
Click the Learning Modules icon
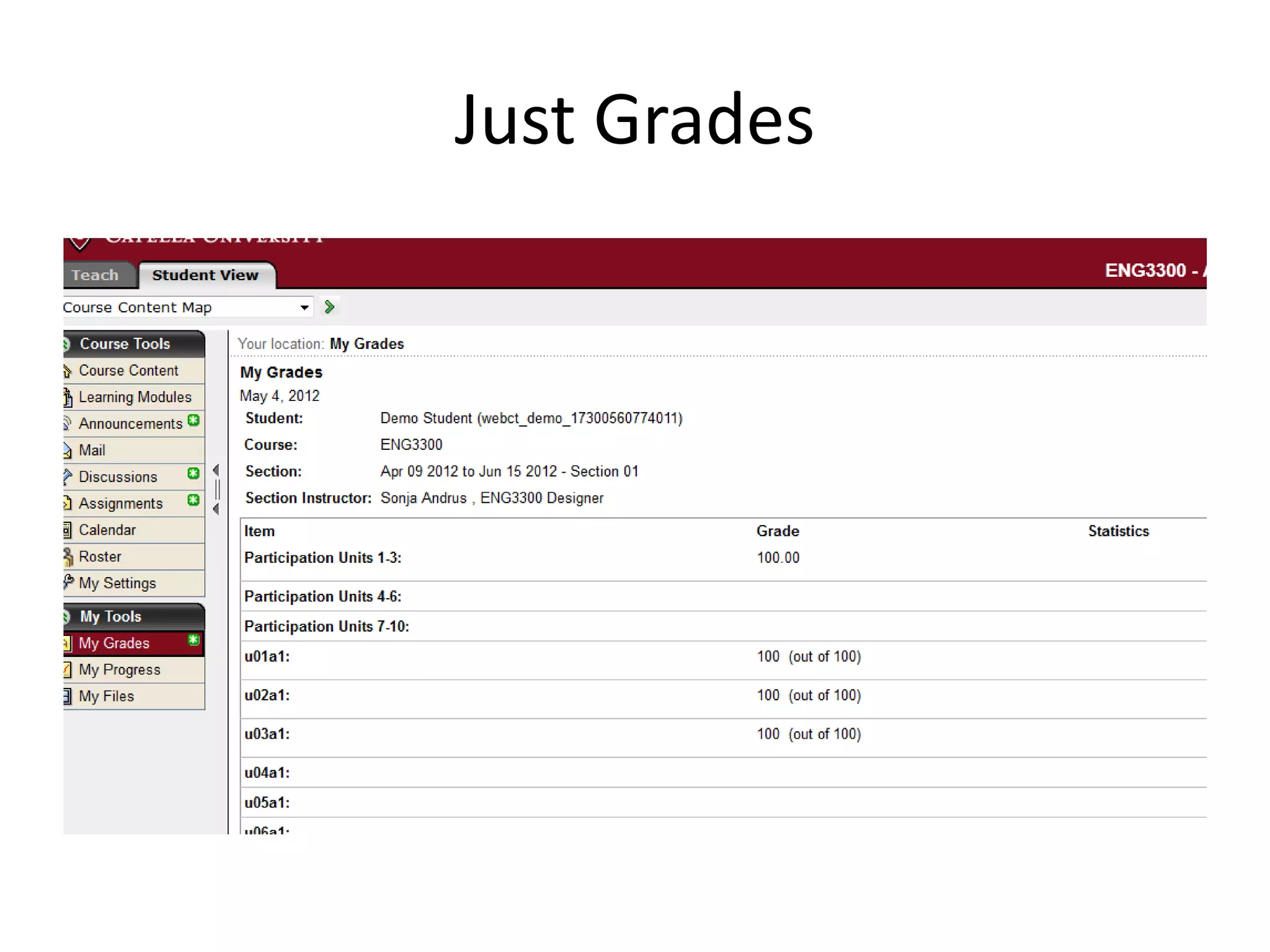68,397
